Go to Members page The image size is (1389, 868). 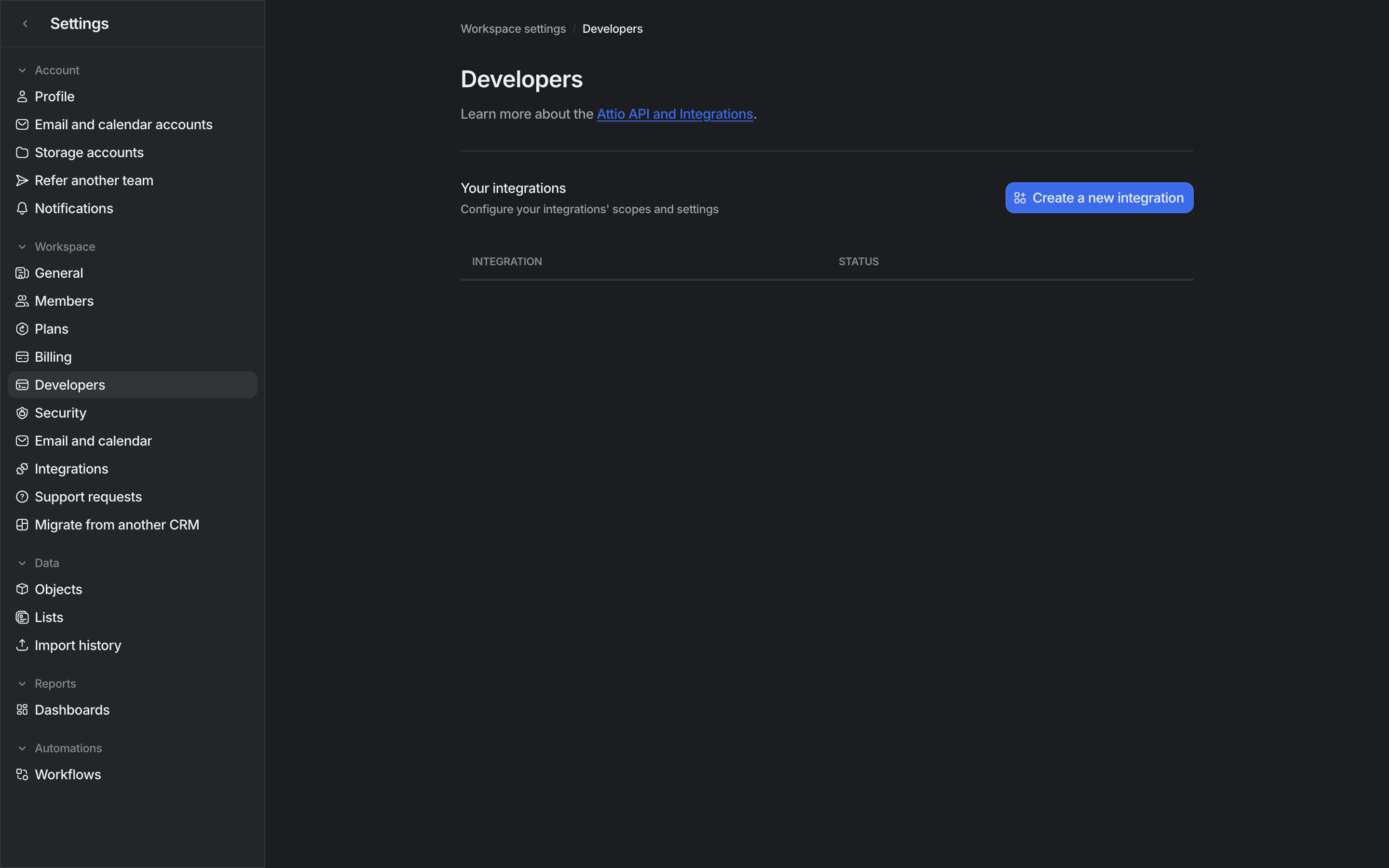pyautogui.click(x=133, y=301)
